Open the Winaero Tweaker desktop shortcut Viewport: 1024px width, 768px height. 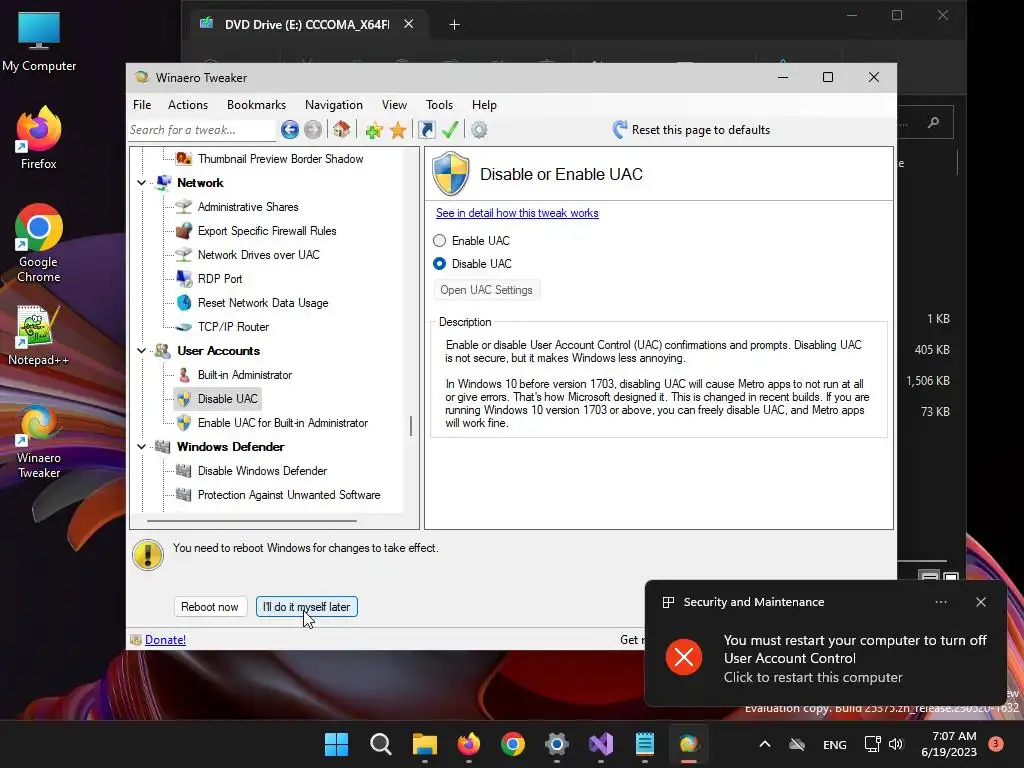39,442
